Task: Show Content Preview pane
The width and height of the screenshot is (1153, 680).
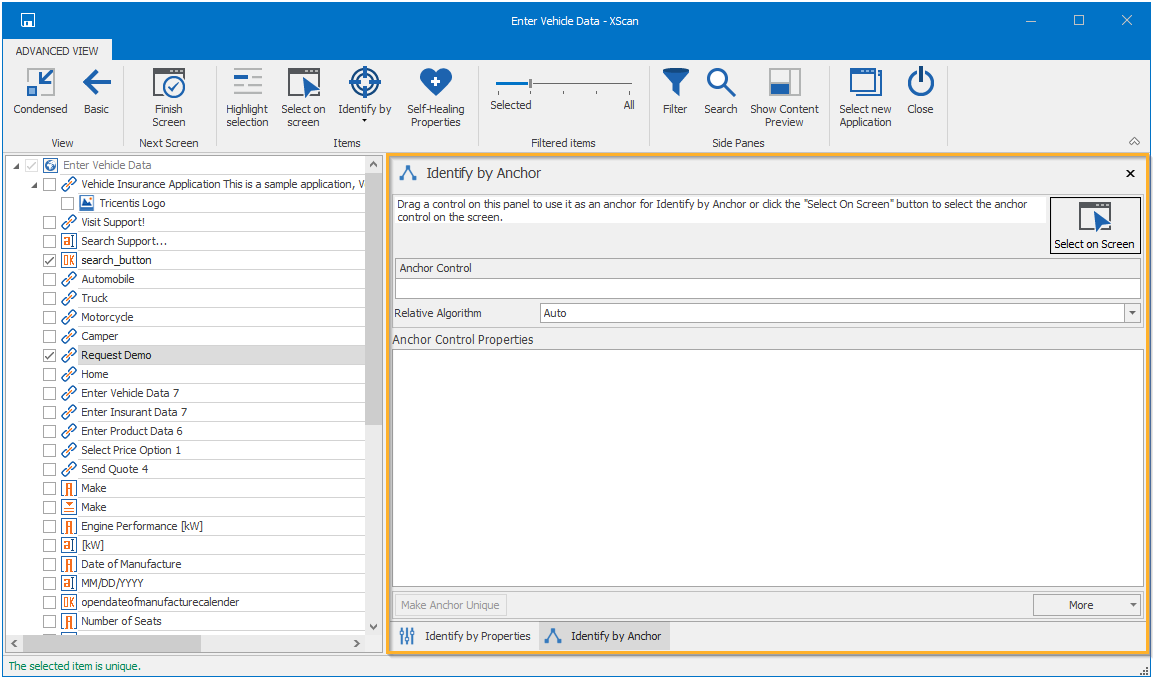Action: (x=784, y=97)
